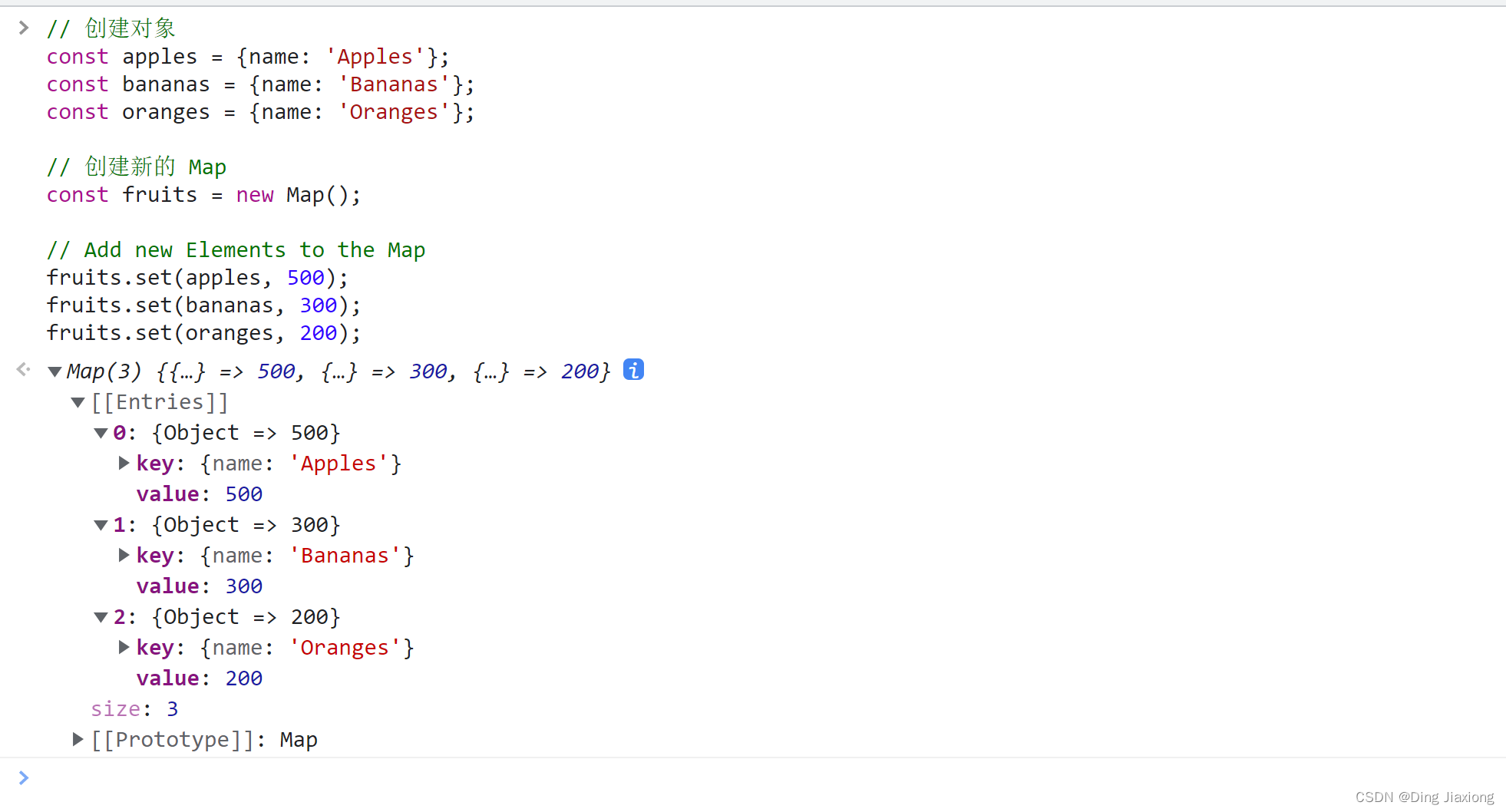Click the line 'const fruits = new Map();'
Viewport: 1506px width, 812px height.
click(203, 195)
